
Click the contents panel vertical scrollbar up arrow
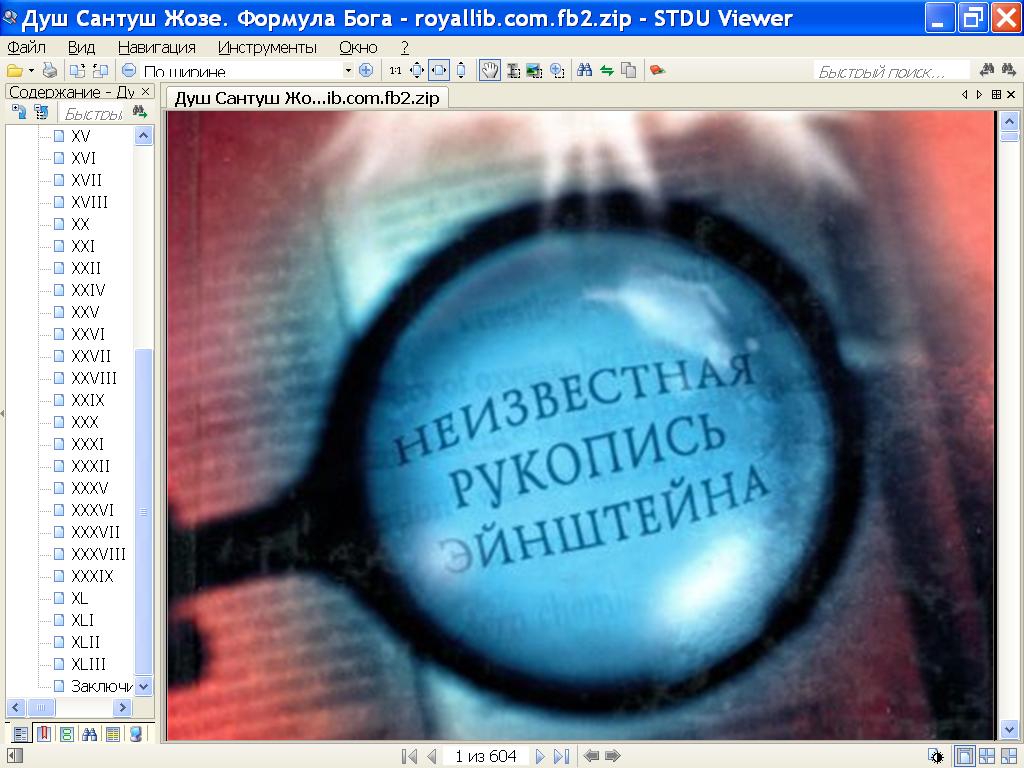tap(144, 136)
